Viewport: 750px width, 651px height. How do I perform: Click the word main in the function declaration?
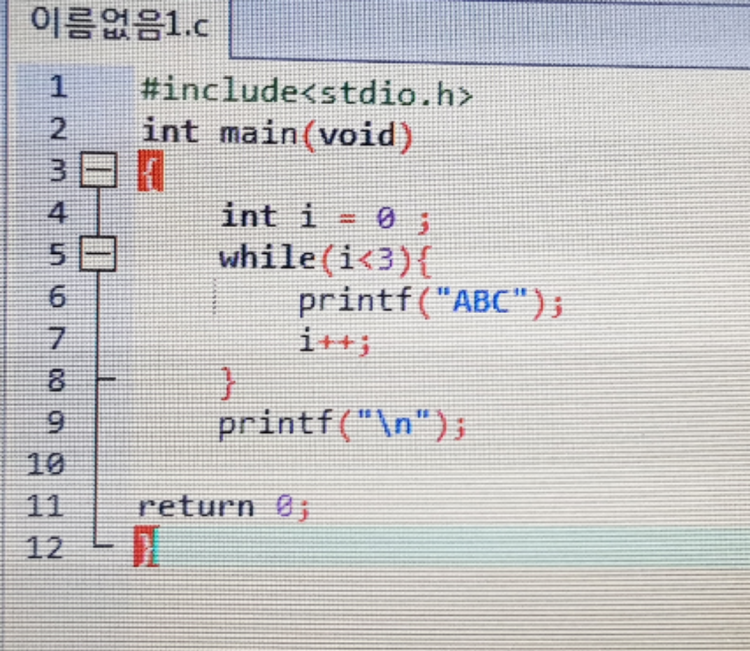tap(258, 132)
